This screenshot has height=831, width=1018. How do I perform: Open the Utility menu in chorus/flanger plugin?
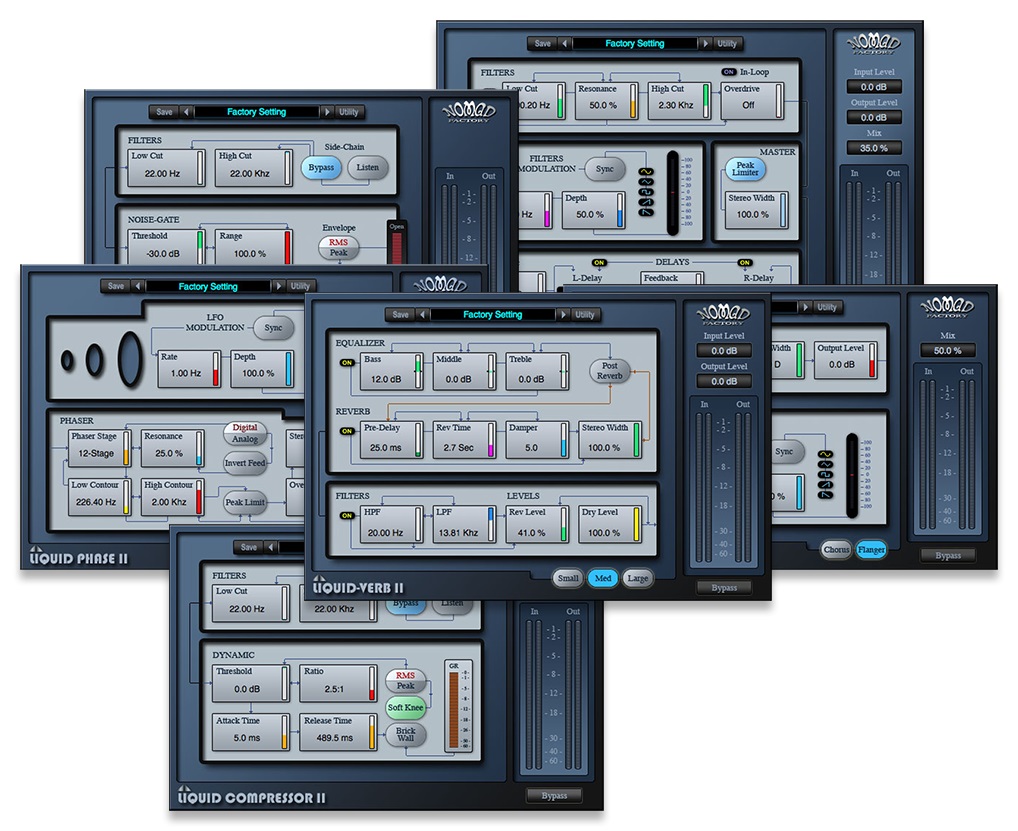[826, 307]
